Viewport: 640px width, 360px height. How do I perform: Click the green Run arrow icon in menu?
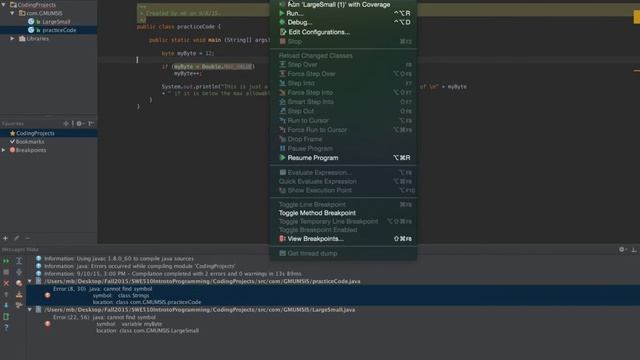pyautogui.click(x=282, y=13)
